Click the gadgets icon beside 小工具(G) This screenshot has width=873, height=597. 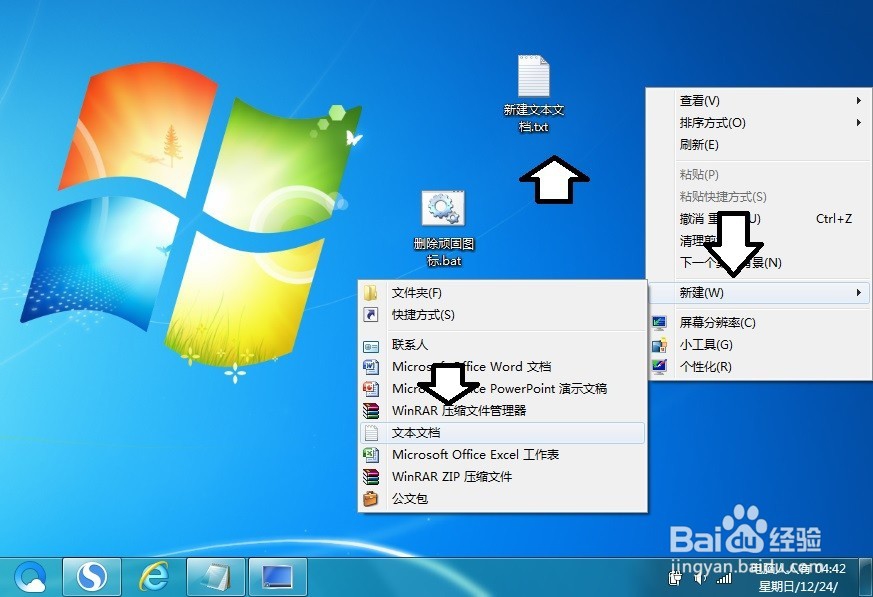click(659, 345)
